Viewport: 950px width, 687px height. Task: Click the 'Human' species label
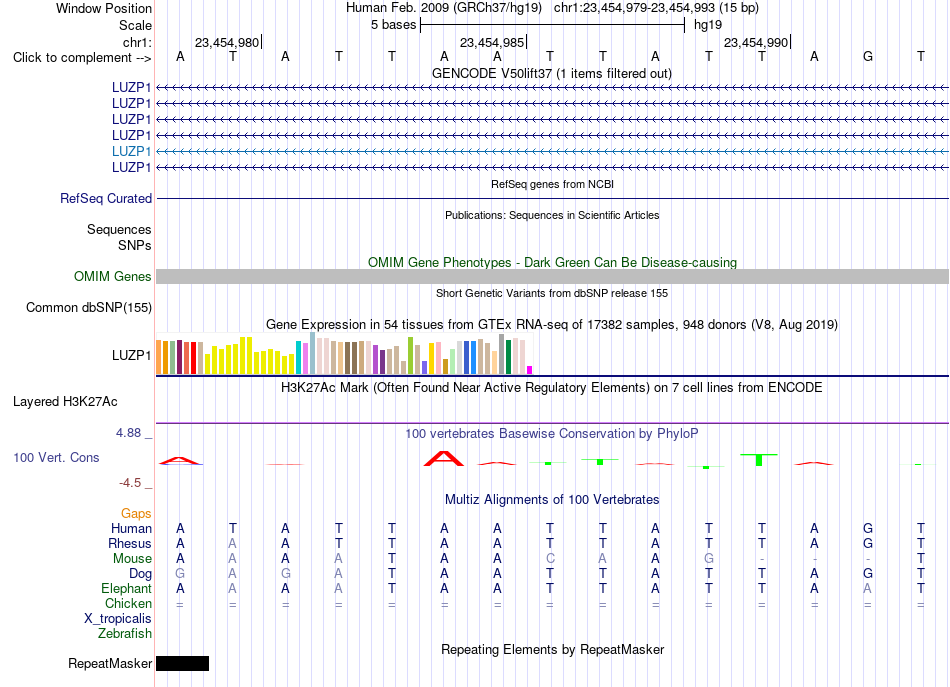tap(131, 529)
